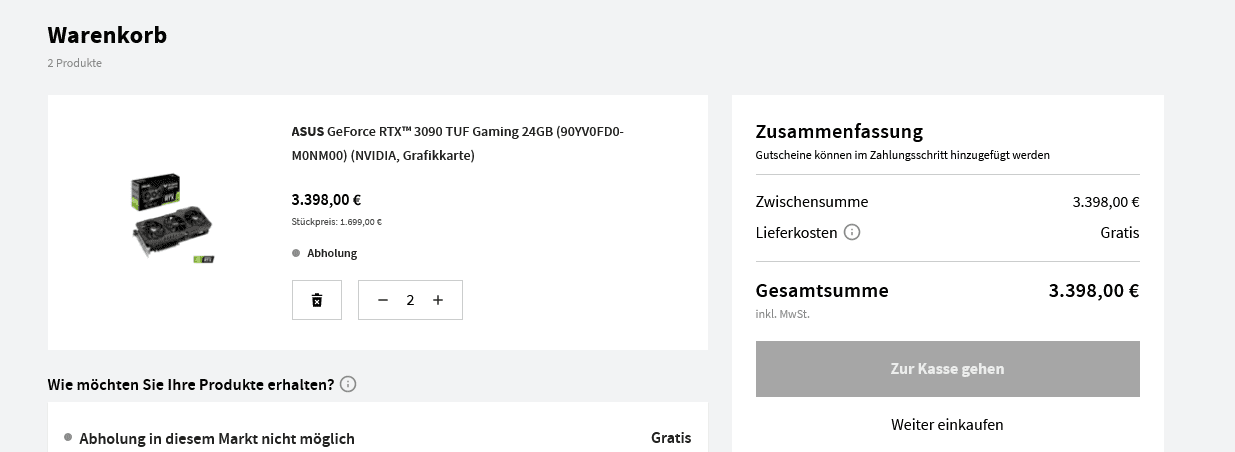Follow the Weiter einkaufen link
Viewport: 1235px width, 452px height.
(947, 425)
